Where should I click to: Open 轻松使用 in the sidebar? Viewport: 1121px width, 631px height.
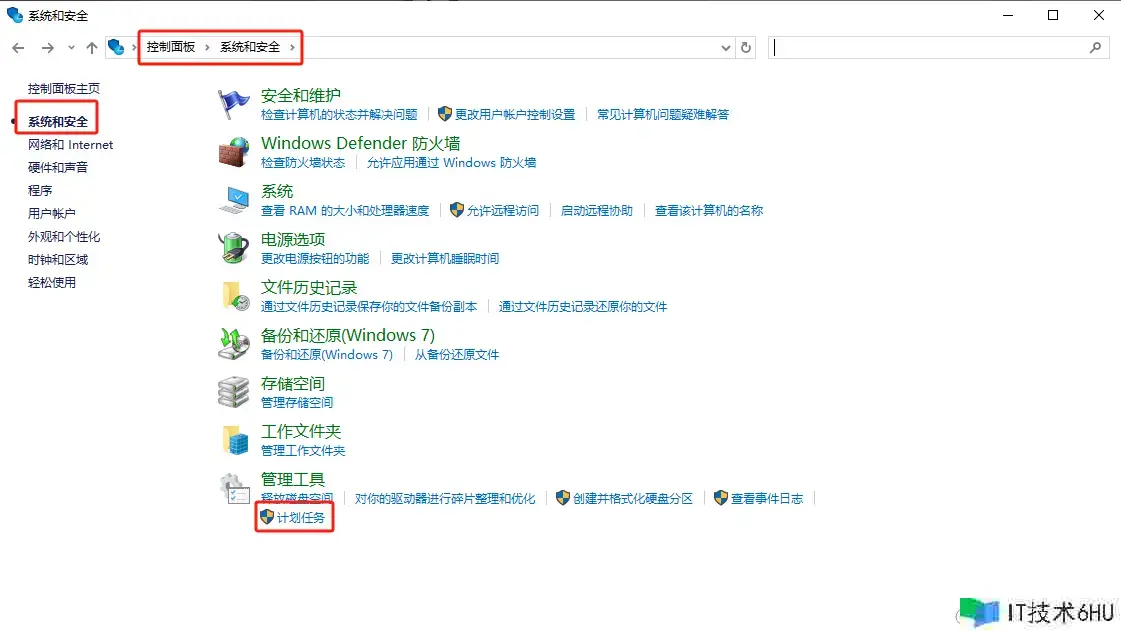(51, 282)
